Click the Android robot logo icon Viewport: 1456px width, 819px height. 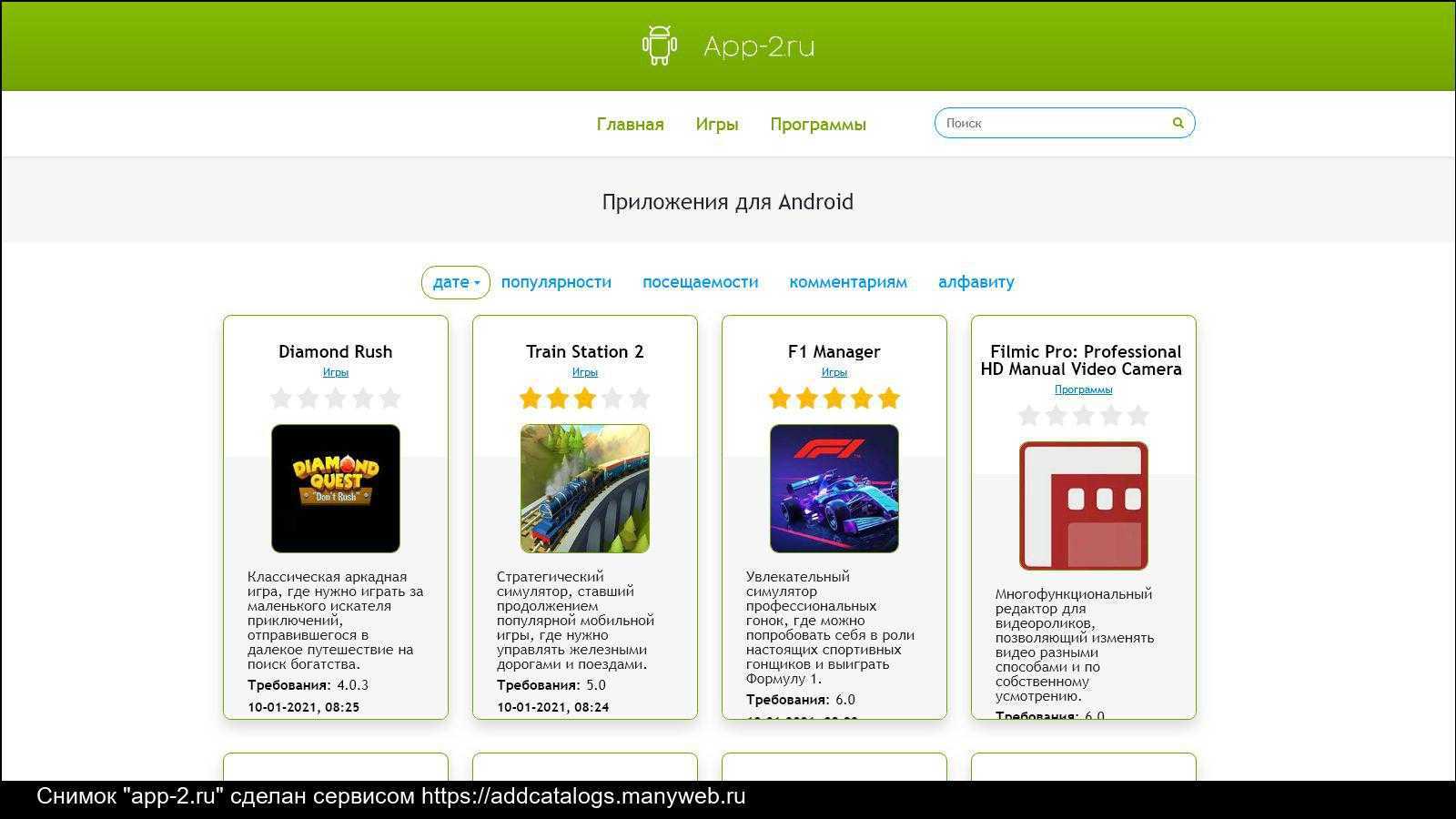[x=659, y=45]
